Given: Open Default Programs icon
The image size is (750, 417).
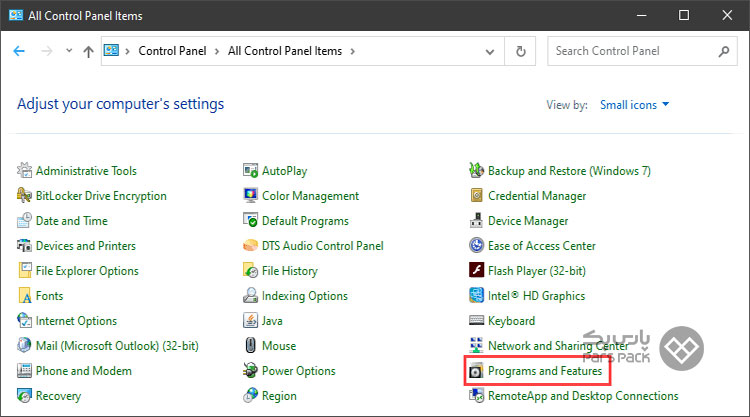Looking at the screenshot, I should [251, 220].
